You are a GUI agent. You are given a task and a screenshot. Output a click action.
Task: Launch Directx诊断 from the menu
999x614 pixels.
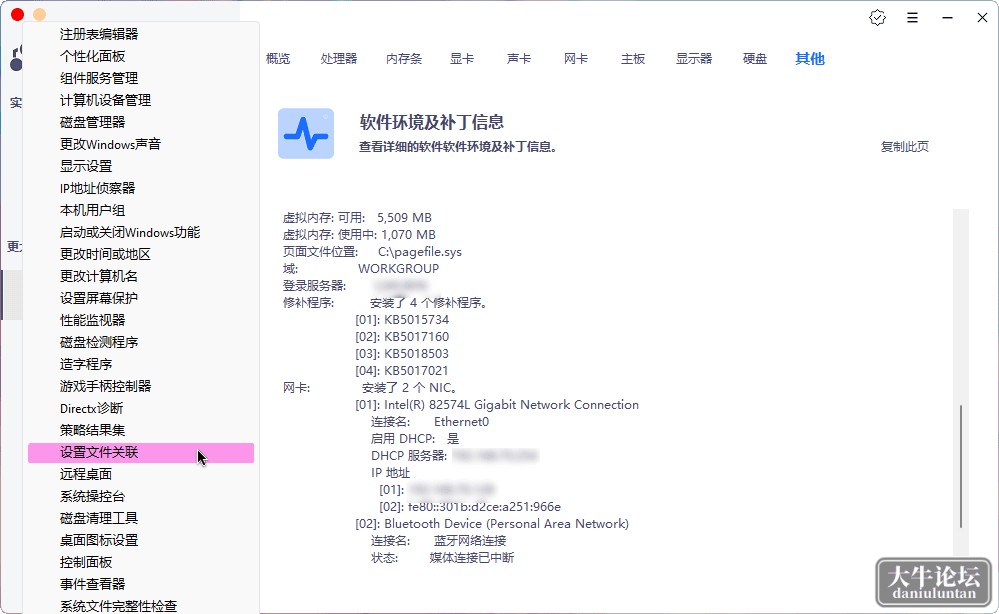point(141,408)
